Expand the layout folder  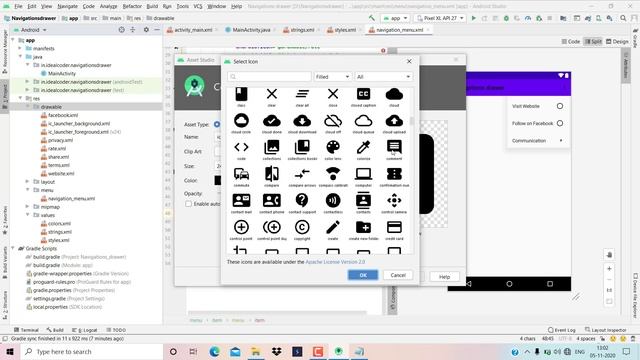click(27, 182)
